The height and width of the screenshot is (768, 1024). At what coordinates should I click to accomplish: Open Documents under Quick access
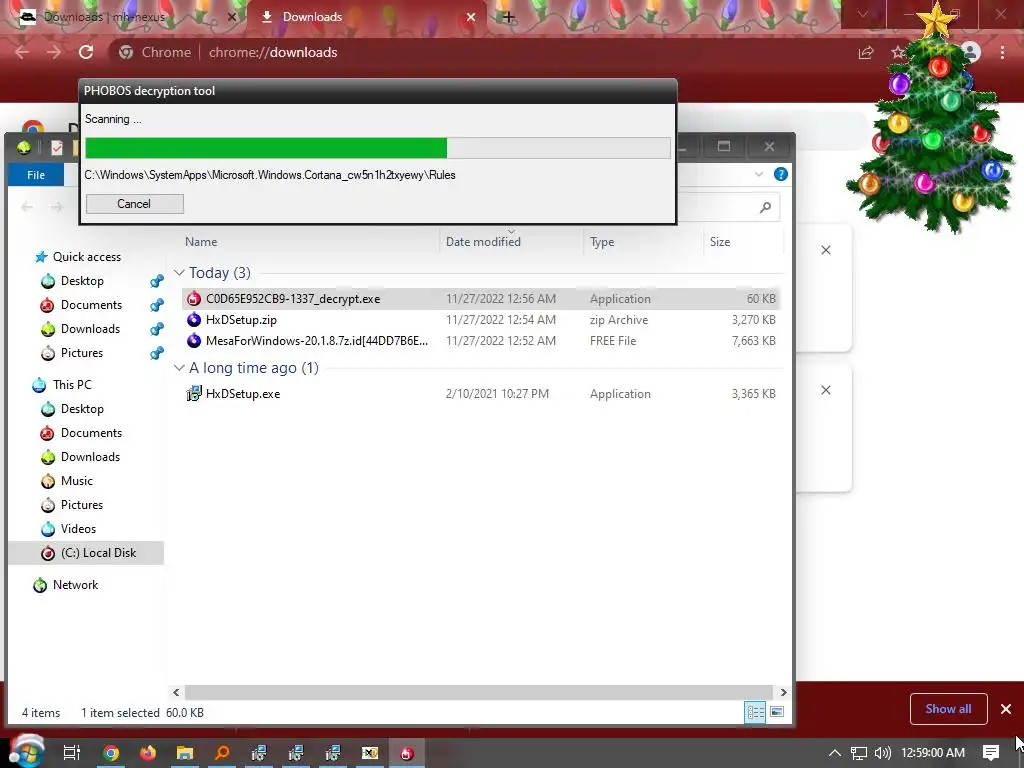(91, 305)
